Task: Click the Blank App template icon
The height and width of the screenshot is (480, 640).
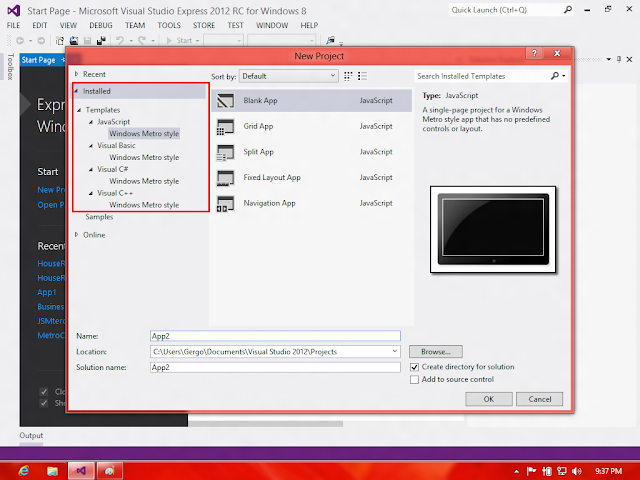Action: tap(225, 100)
